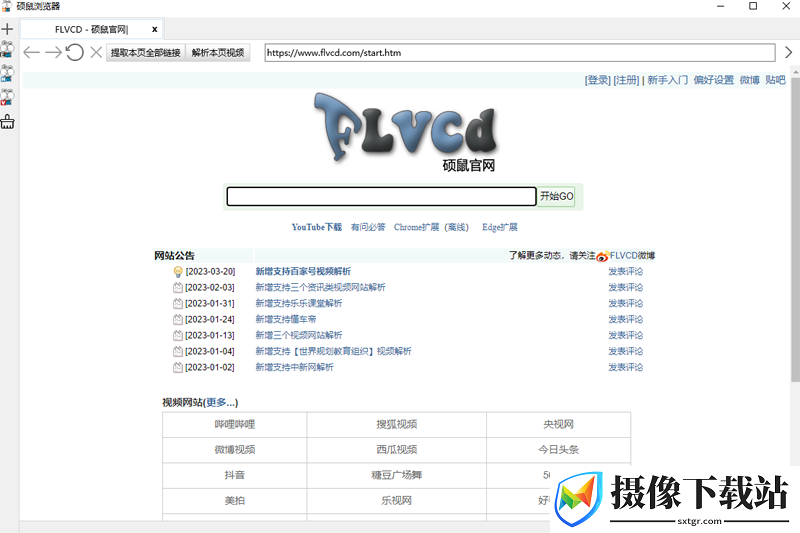Open 新增支持百家号视频解析 announcement
Screen dimensions: 800x533
point(303,271)
